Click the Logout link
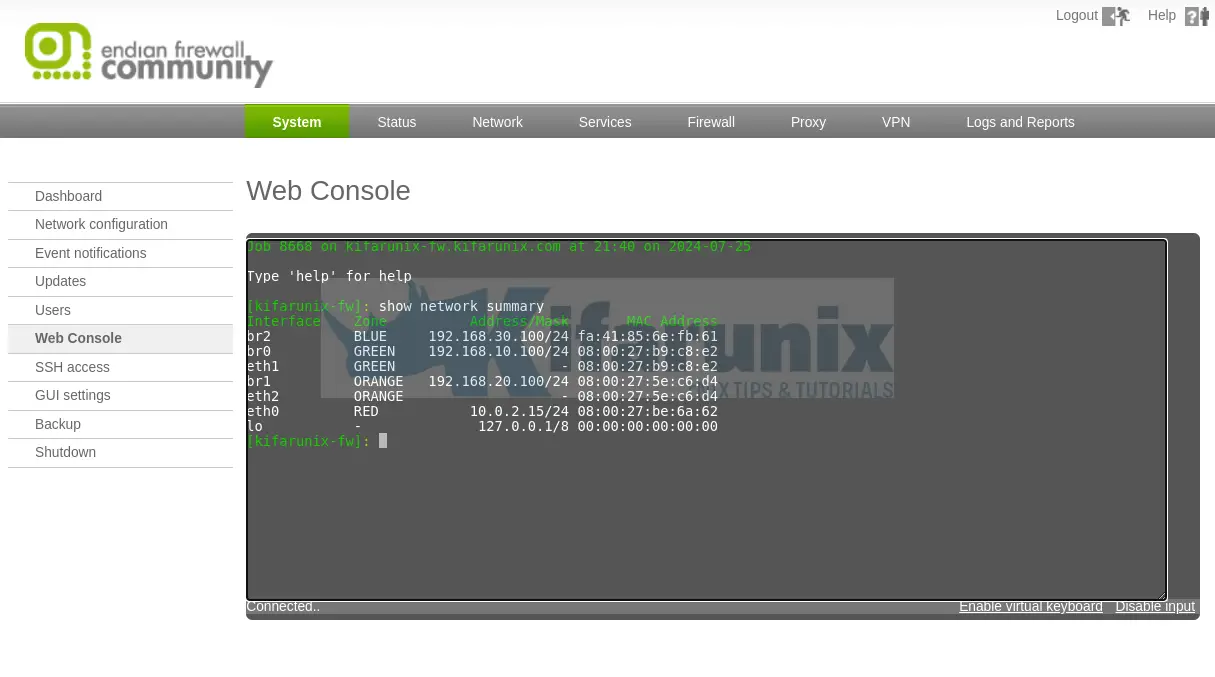Screen dimensions: 1215x677 click(x=1076, y=15)
